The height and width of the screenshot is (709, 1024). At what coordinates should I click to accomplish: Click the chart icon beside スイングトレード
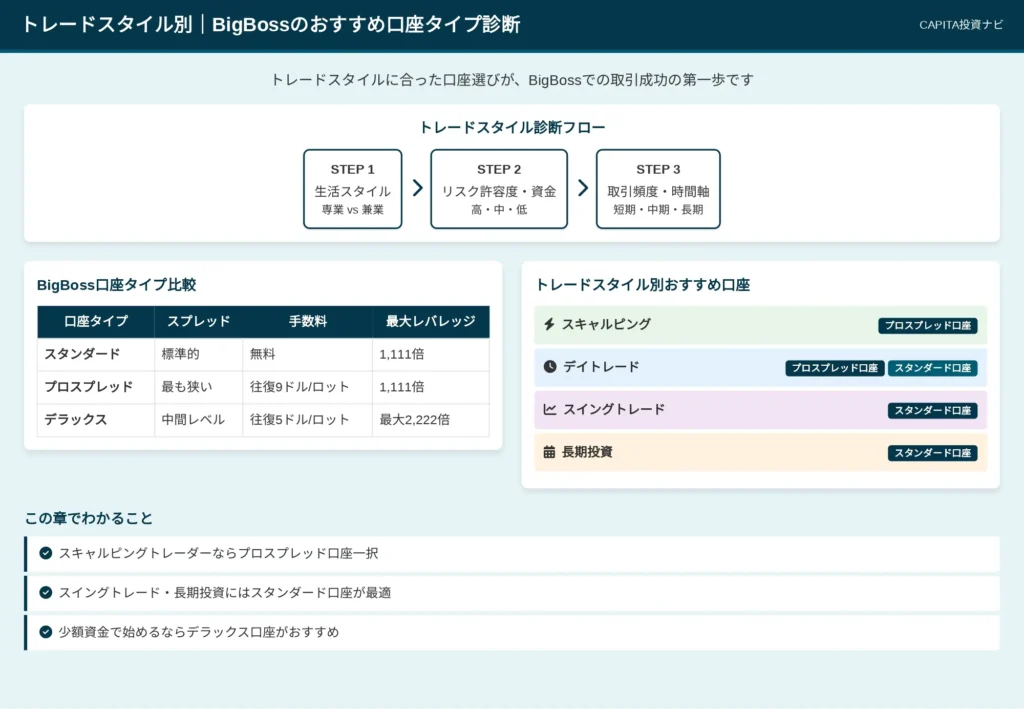click(x=550, y=409)
